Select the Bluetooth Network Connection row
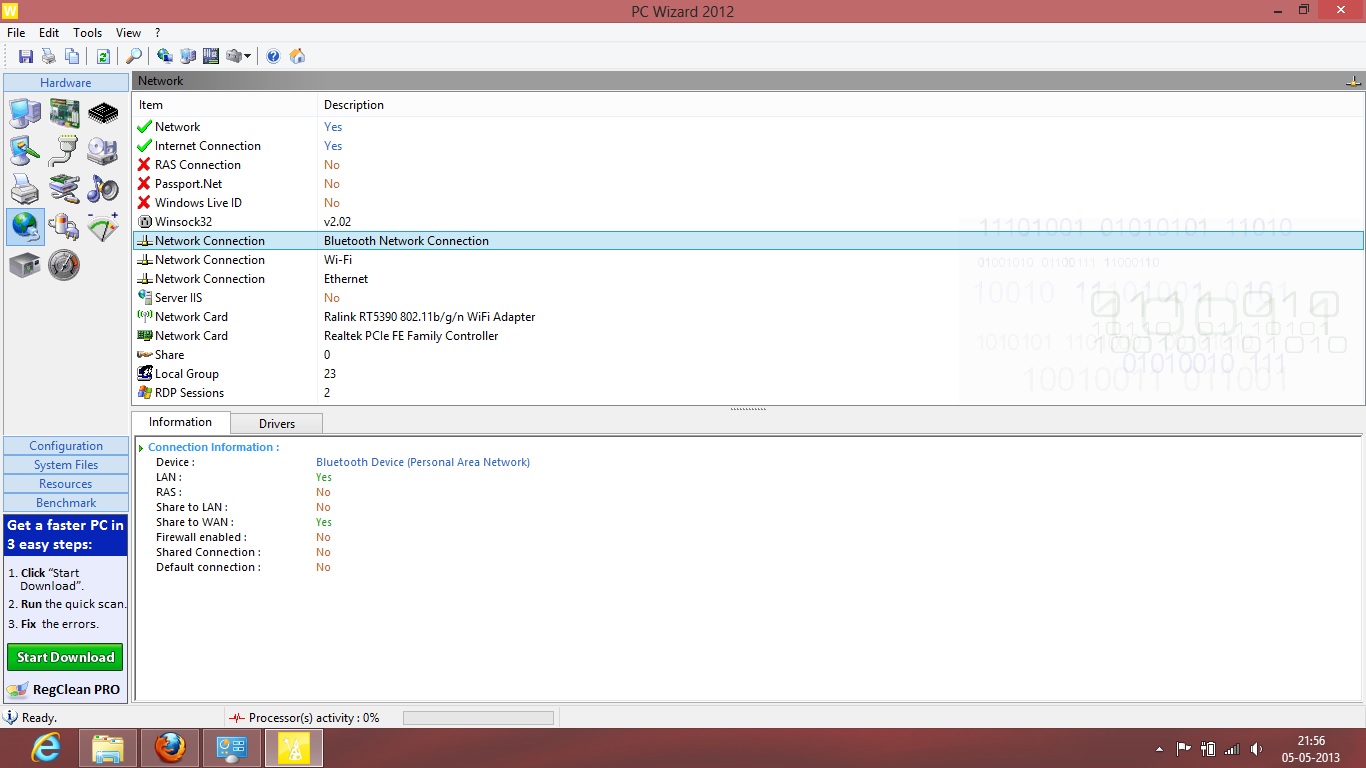This screenshot has height=768, width=1366. click(748, 241)
